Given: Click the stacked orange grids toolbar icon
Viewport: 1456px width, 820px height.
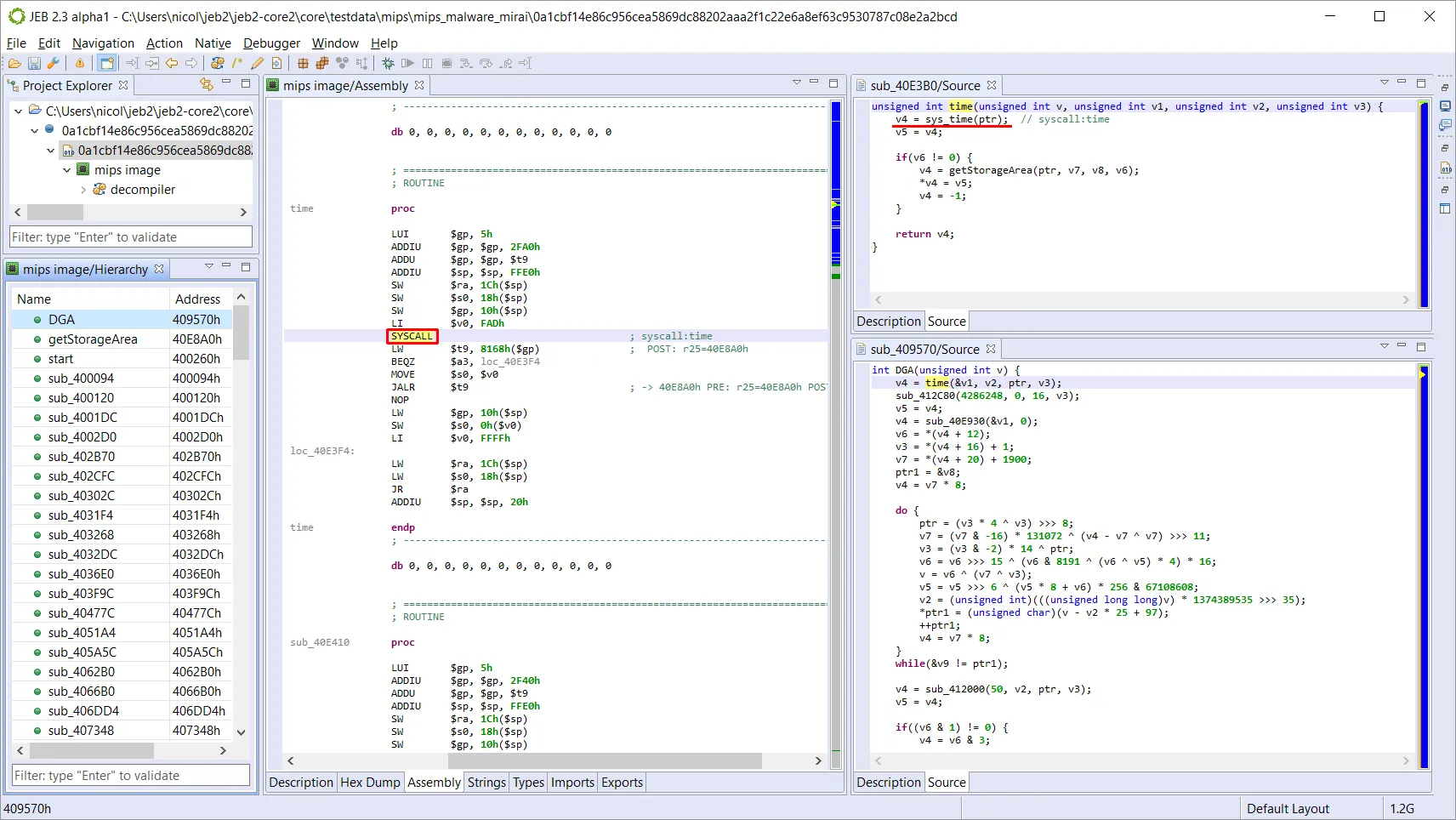Looking at the screenshot, I should pos(322,63).
